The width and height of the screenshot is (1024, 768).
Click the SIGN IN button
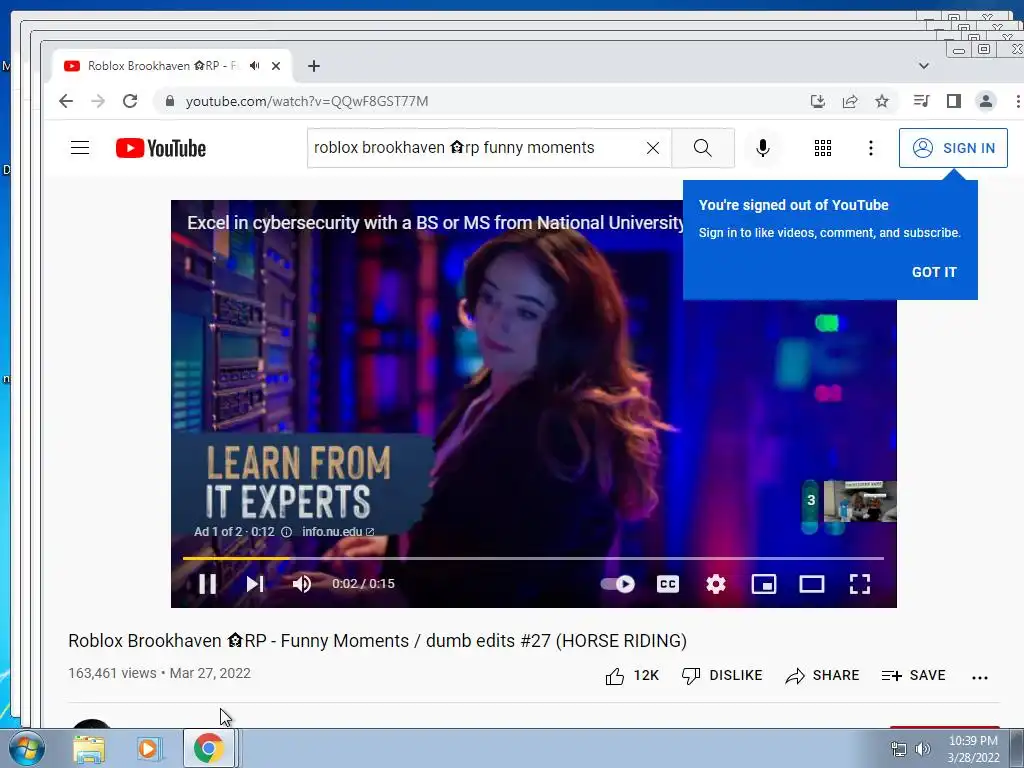tap(953, 148)
